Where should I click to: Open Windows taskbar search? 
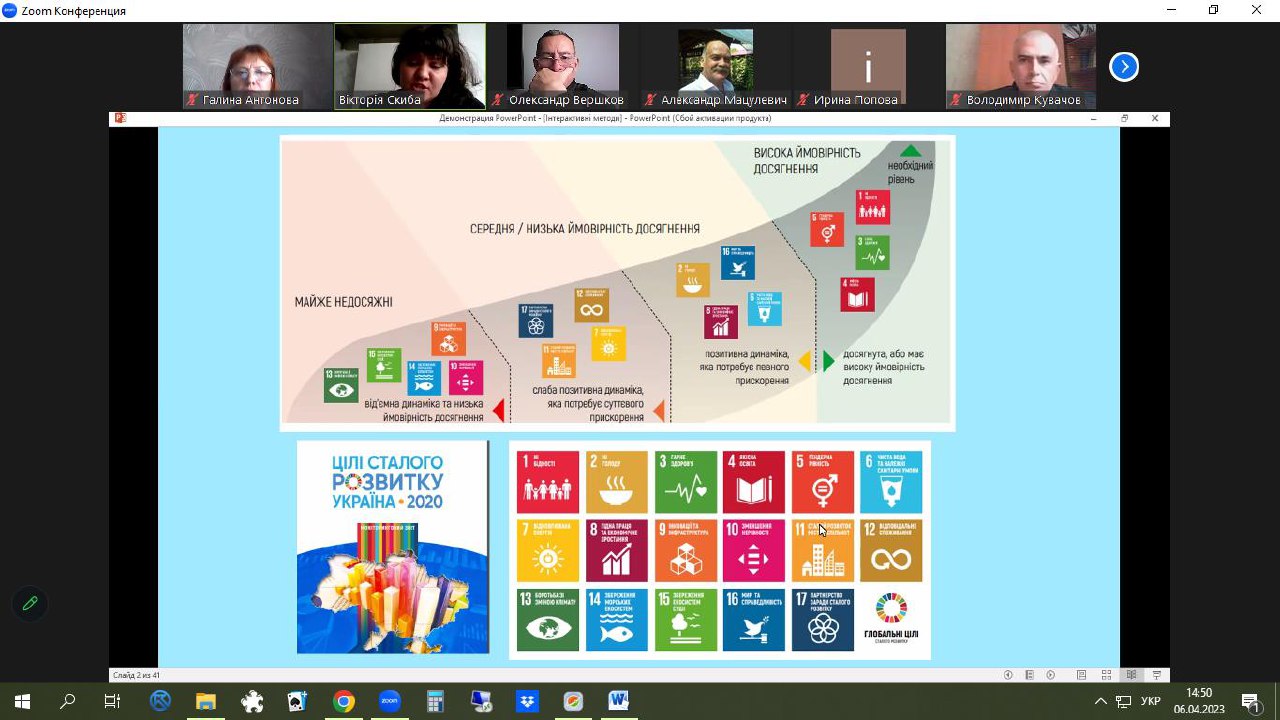tap(68, 701)
